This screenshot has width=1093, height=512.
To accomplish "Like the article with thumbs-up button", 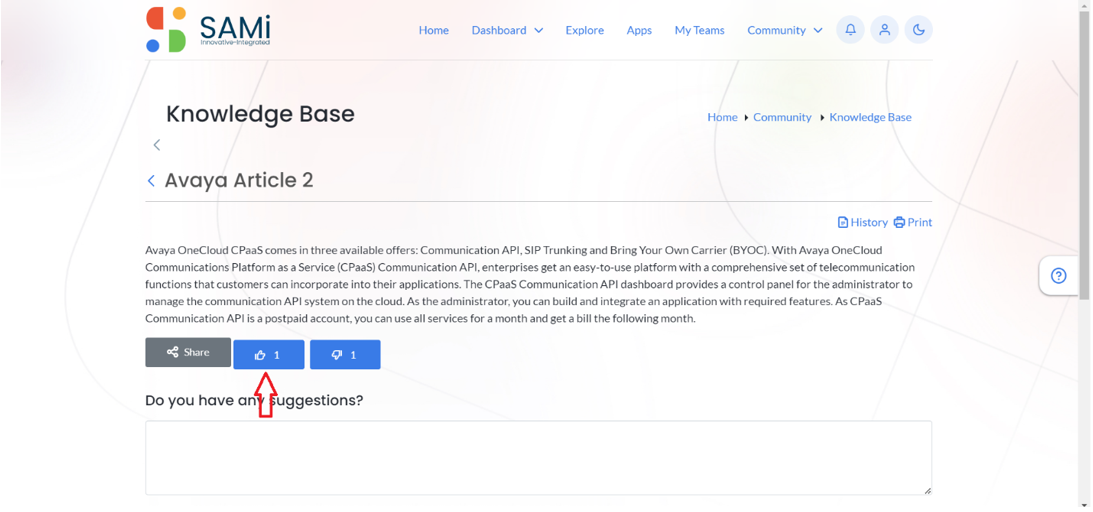I will [x=268, y=355].
